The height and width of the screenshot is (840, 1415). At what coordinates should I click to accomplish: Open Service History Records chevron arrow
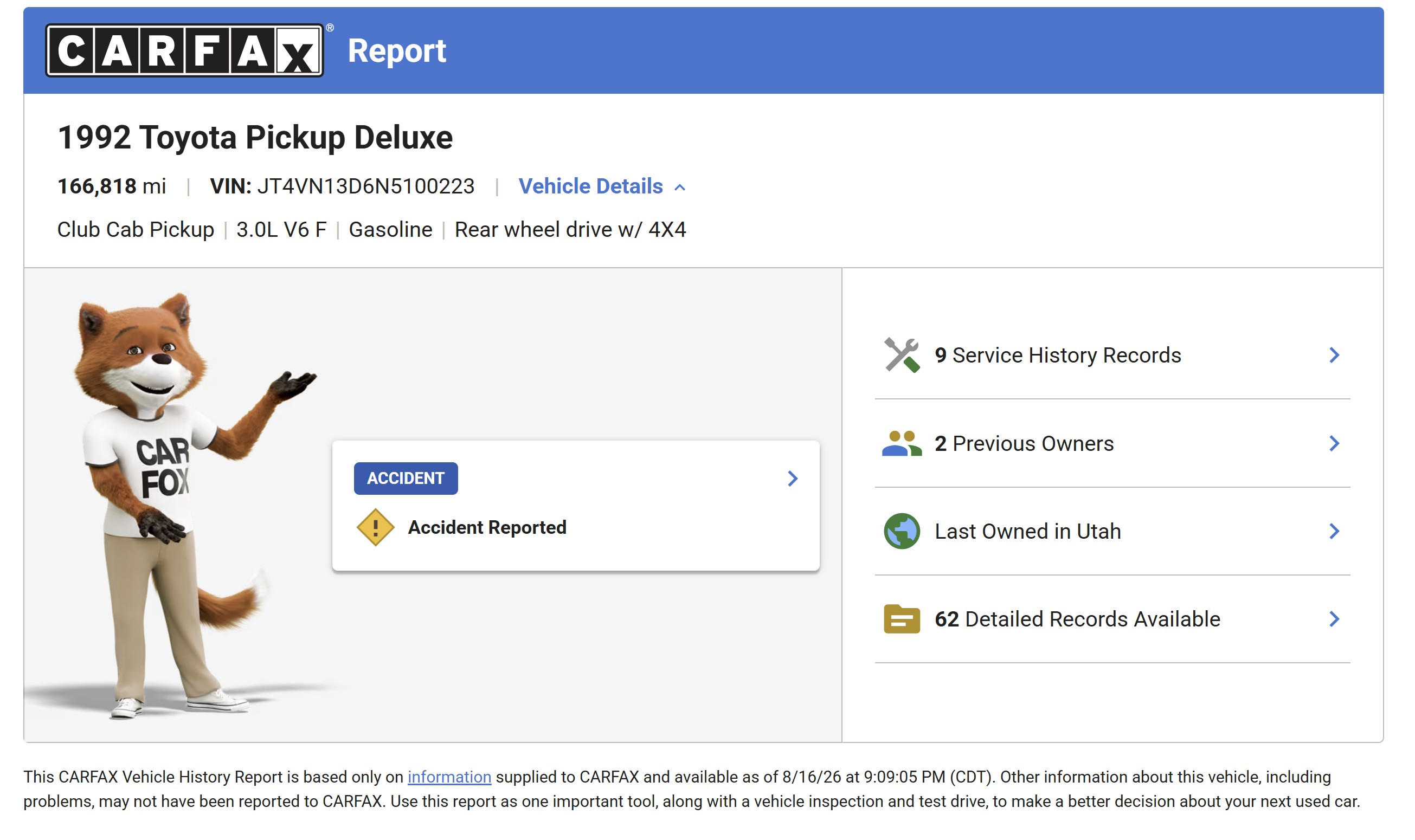point(1334,355)
